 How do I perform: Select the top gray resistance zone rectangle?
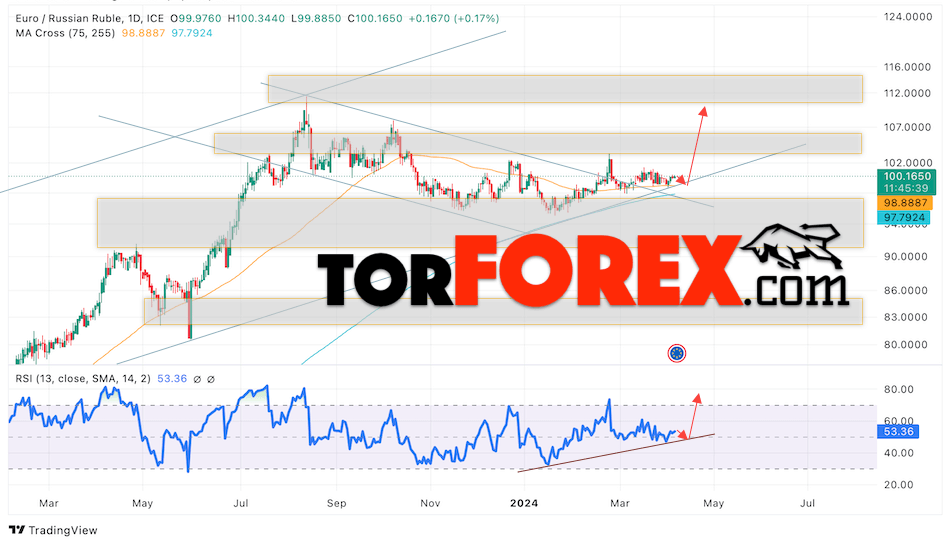(564, 88)
